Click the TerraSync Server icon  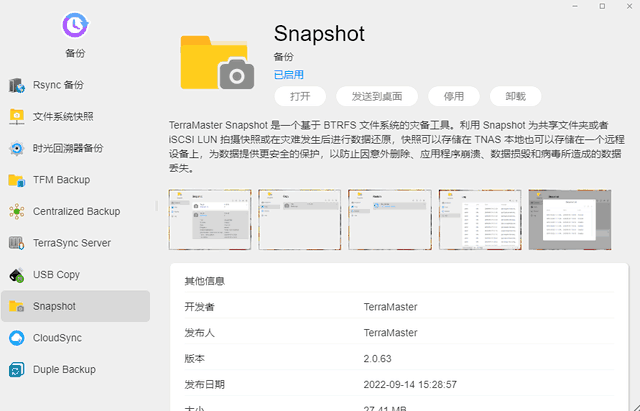point(16,243)
